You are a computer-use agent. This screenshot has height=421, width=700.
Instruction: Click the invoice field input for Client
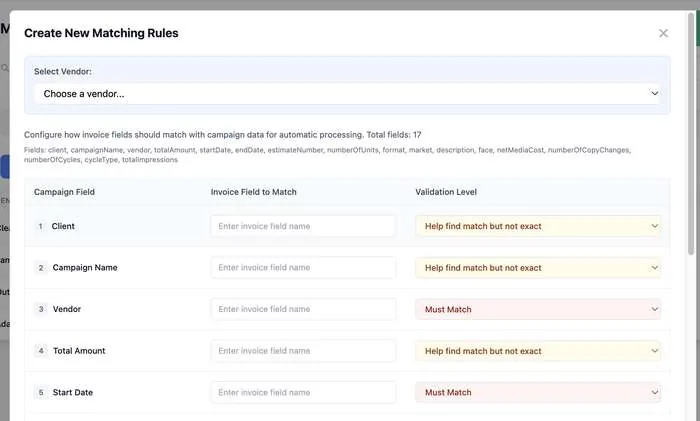pyautogui.click(x=303, y=226)
